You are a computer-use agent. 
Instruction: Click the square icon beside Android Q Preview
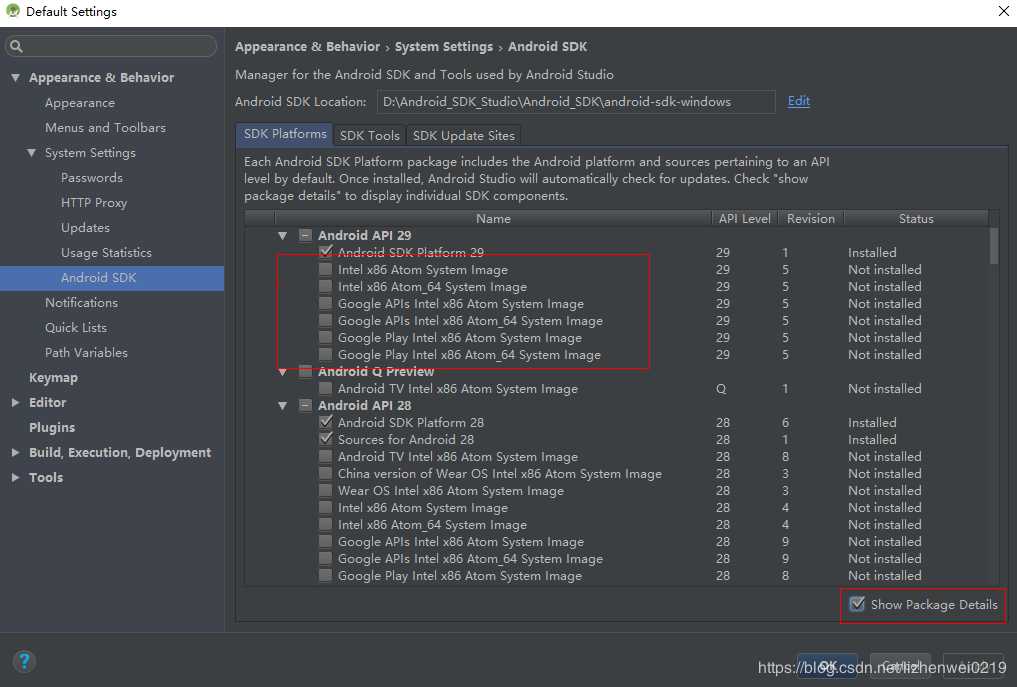[305, 372]
